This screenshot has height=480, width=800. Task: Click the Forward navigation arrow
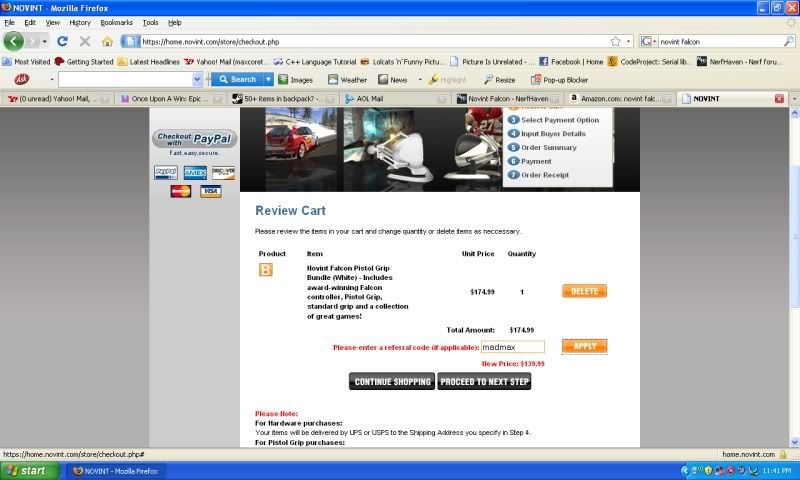33,41
